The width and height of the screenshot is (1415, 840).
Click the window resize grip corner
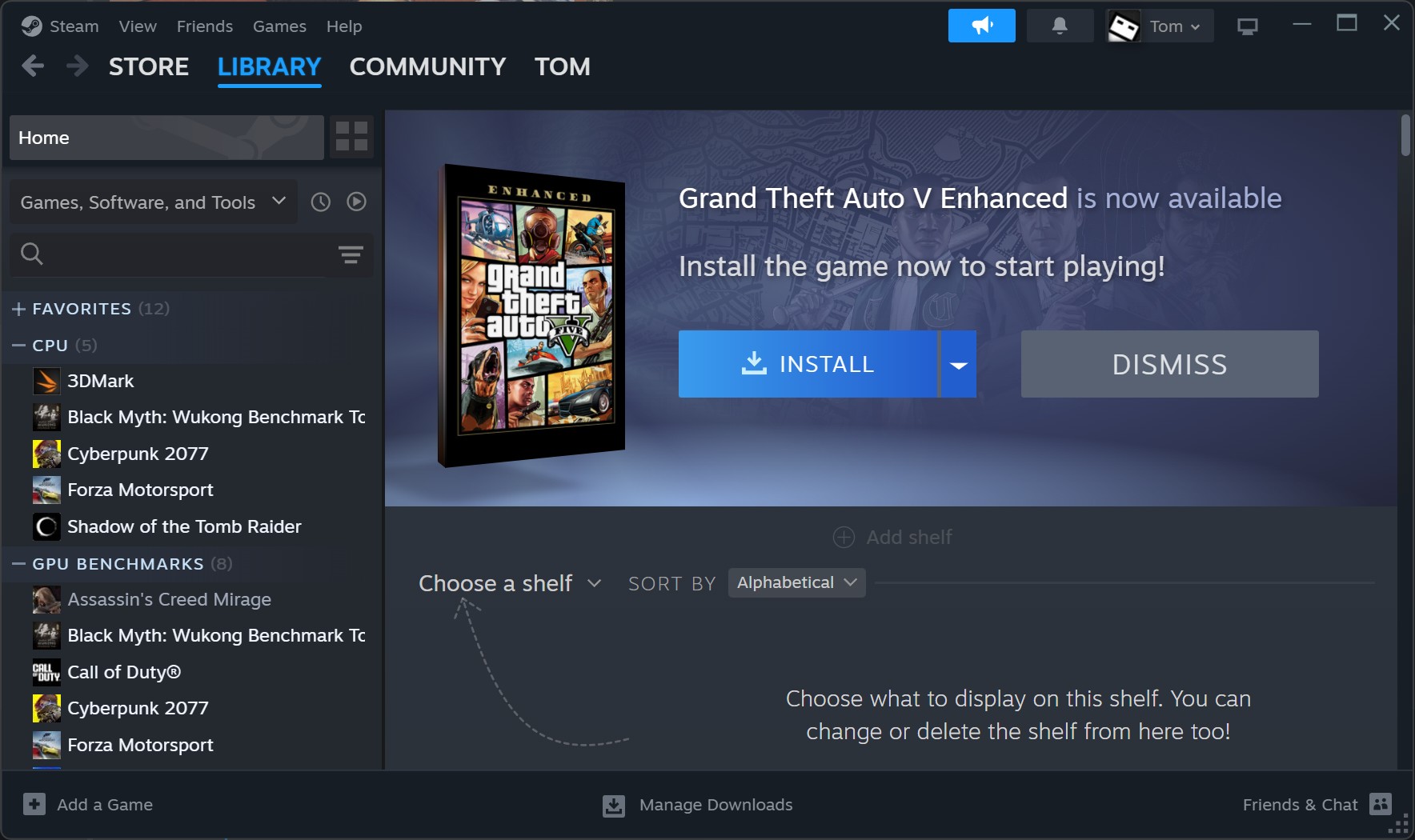[1400, 825]
